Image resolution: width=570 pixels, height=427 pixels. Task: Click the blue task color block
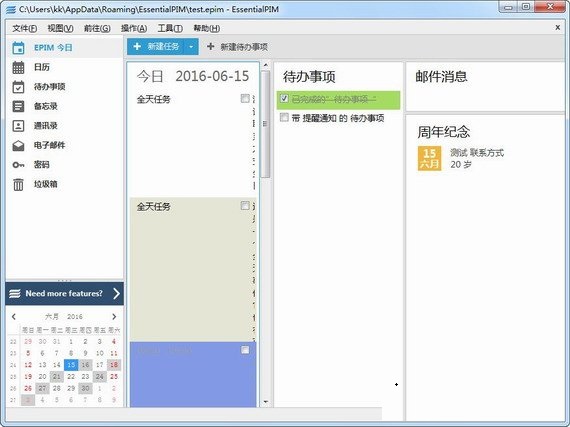click(x=193, y=374)
